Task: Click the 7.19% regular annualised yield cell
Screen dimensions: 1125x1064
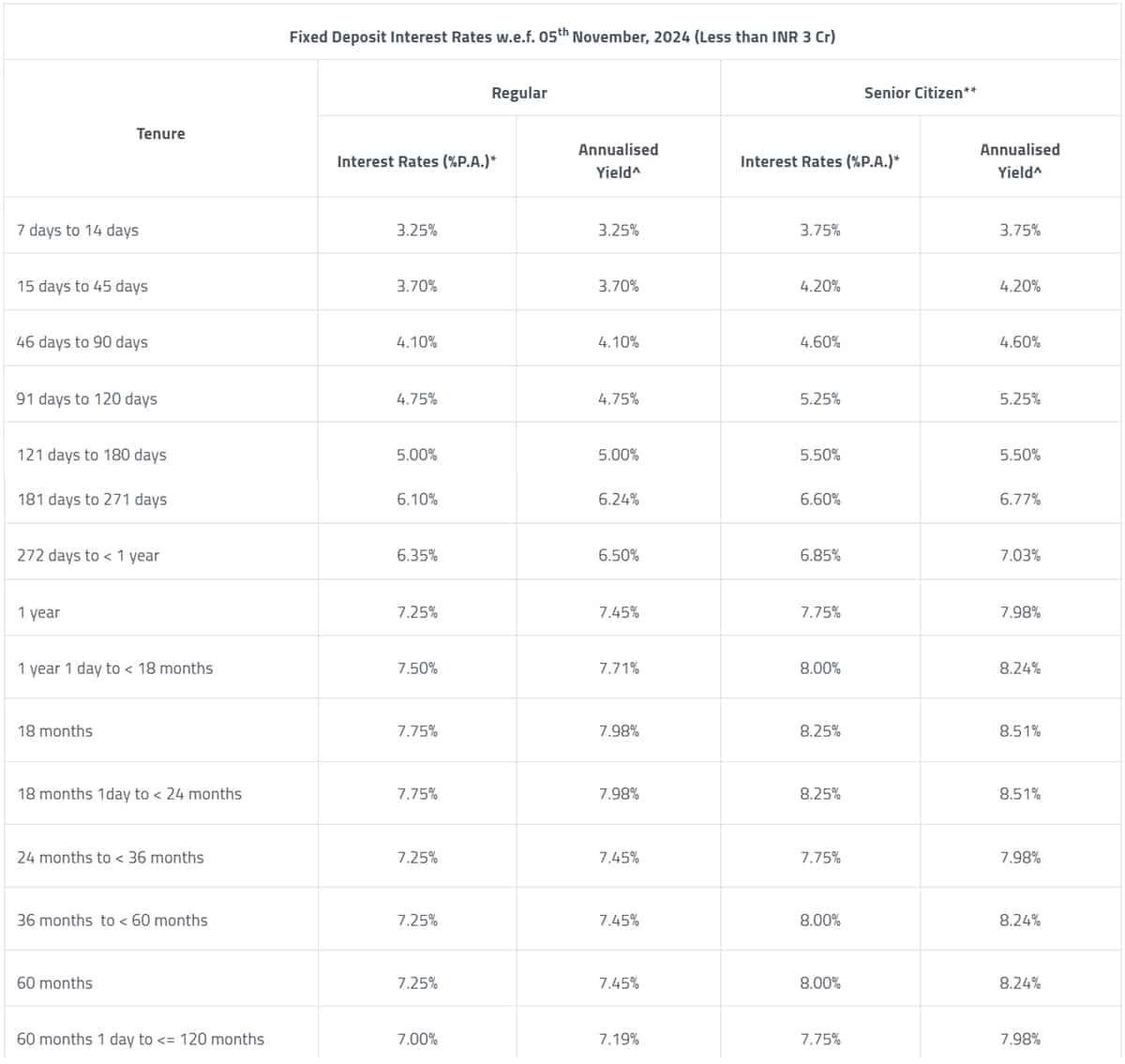Action: pos(618,1039)
